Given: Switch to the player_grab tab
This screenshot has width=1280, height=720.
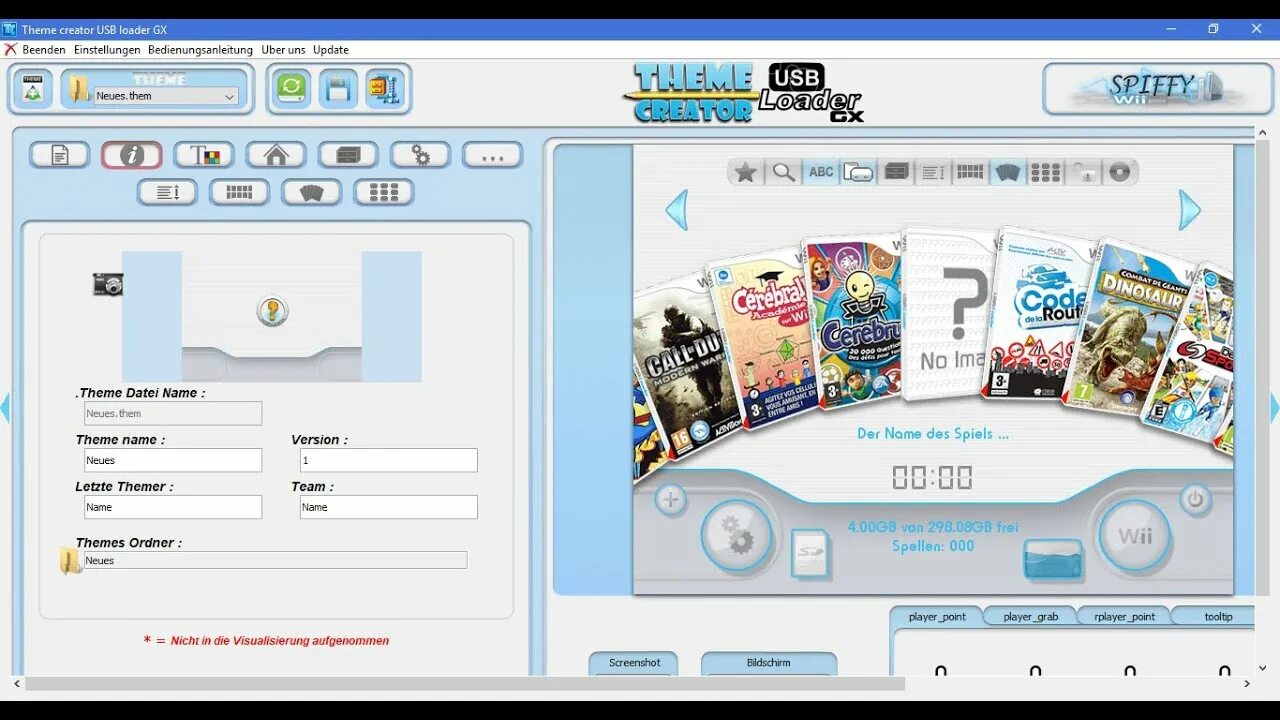Looking at the screenshot, I should click(x=1031, y=616).
